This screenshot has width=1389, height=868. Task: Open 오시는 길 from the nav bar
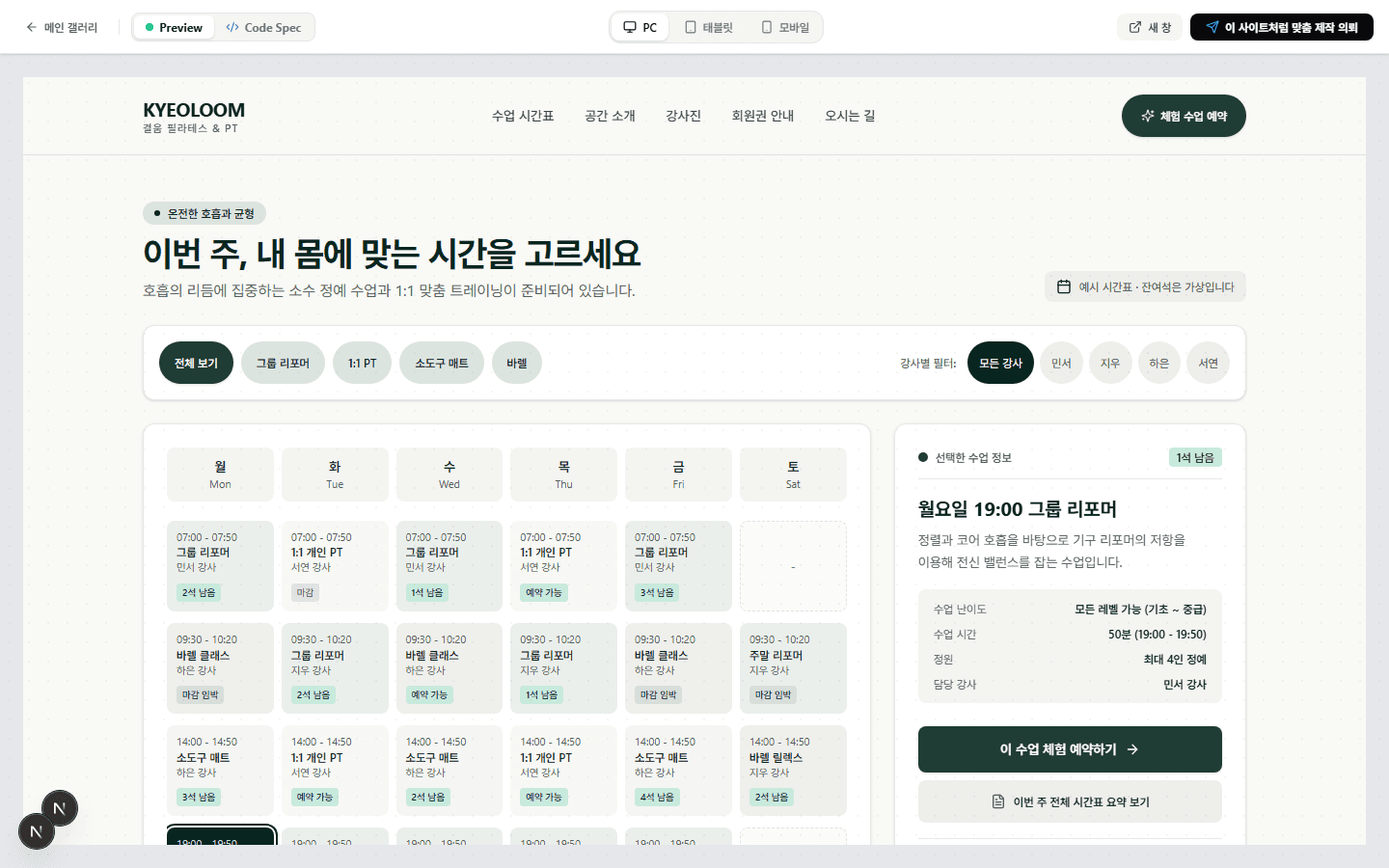coord(850,116)
